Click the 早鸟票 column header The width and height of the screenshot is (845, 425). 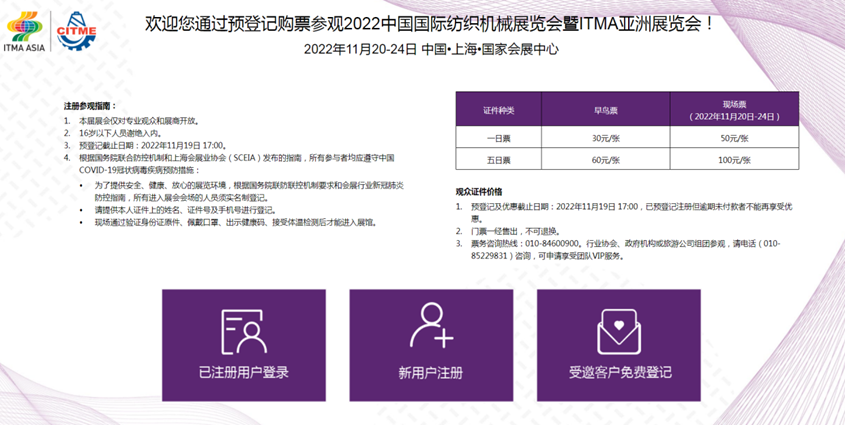coord(600,109)
